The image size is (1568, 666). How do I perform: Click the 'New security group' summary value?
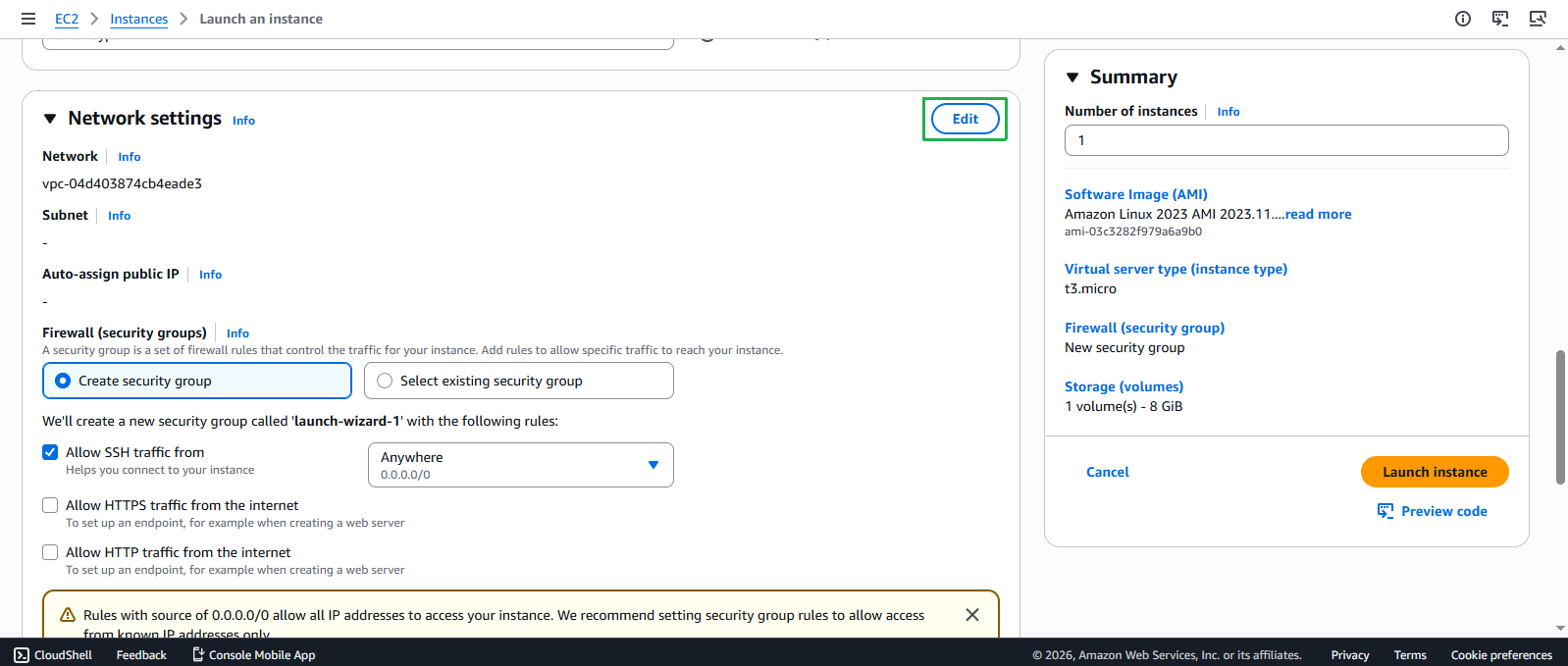click(1124, 347)
